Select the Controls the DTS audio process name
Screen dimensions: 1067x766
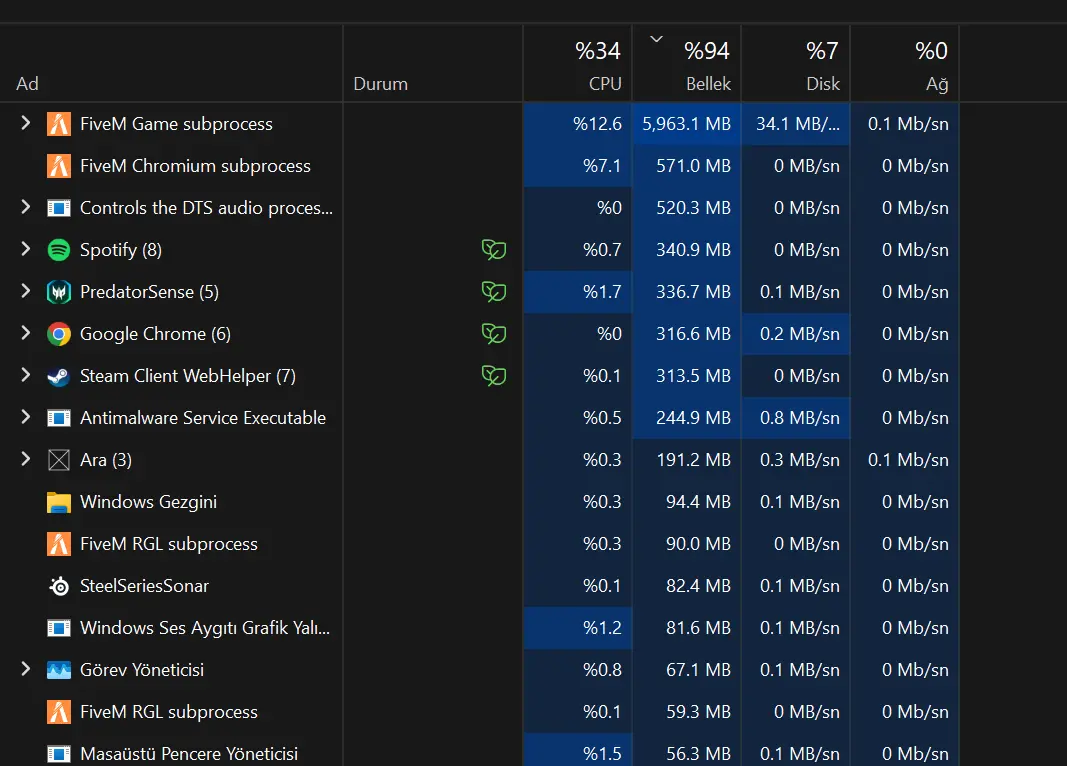point(206,208)
